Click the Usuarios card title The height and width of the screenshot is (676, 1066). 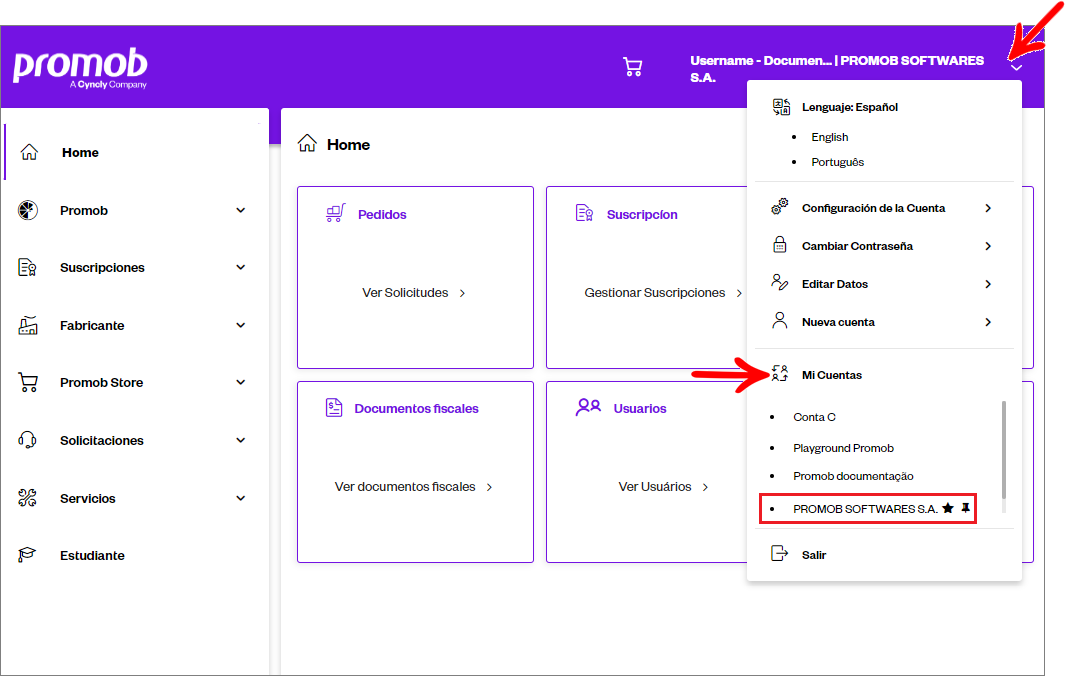[640, 409]
